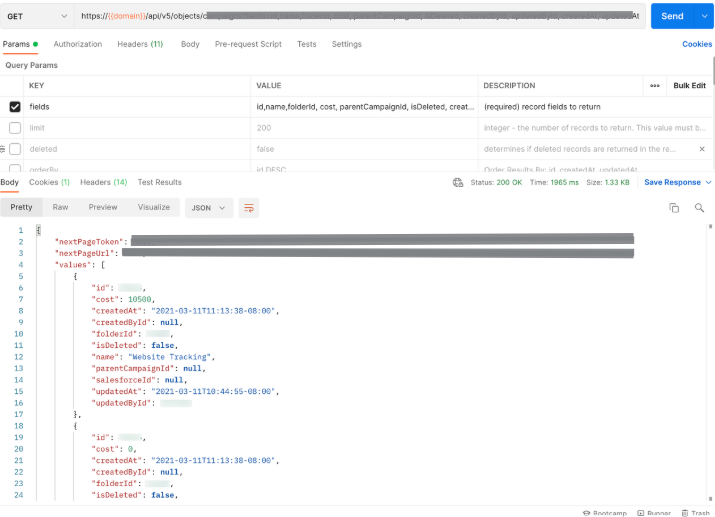Viewport: 715px width, 517px height.
Task: Uncheck the 'fields' query param checkbox
Action: click(15, 107)
